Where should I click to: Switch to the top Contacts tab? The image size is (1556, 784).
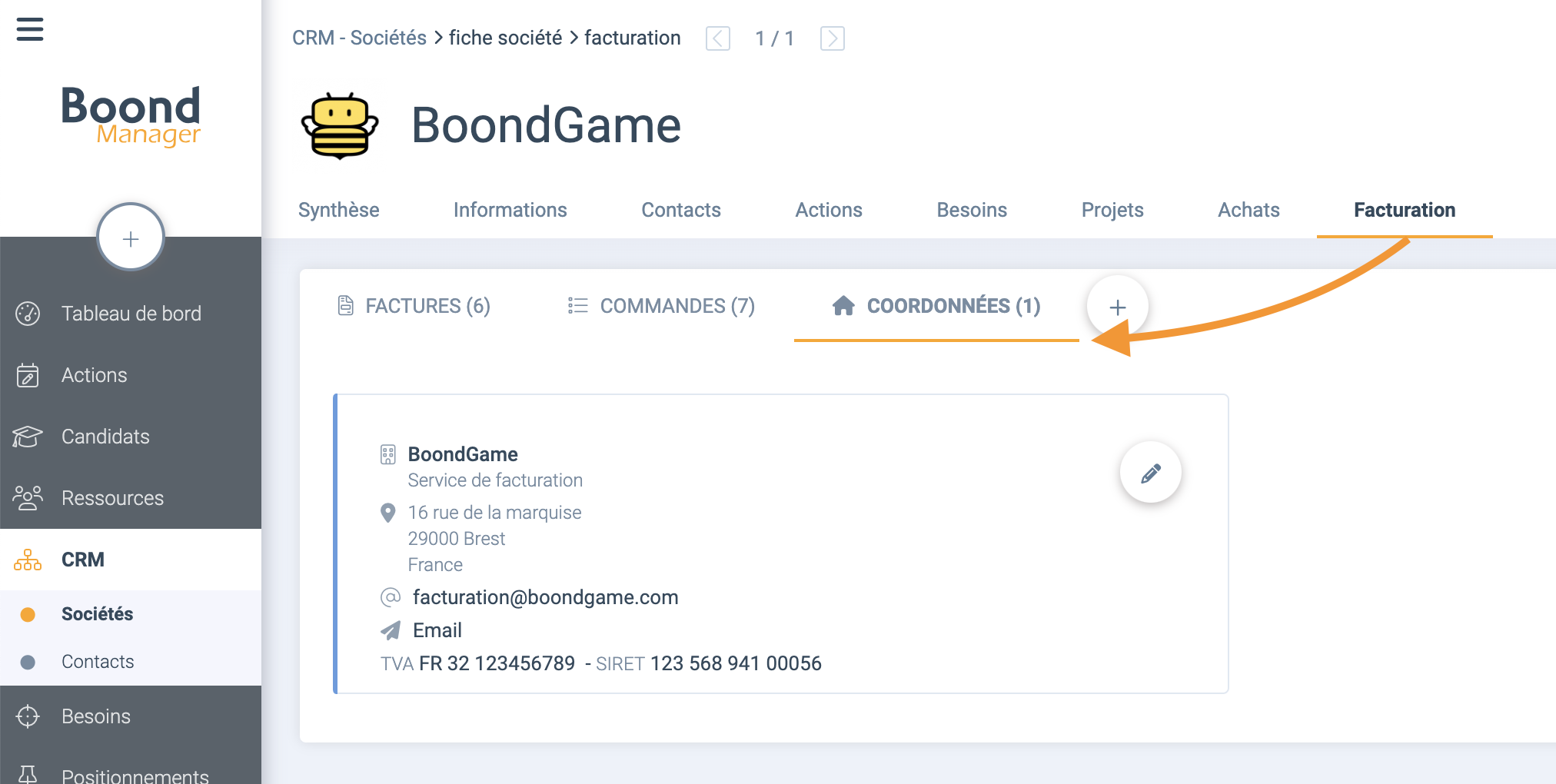(681, 210)
